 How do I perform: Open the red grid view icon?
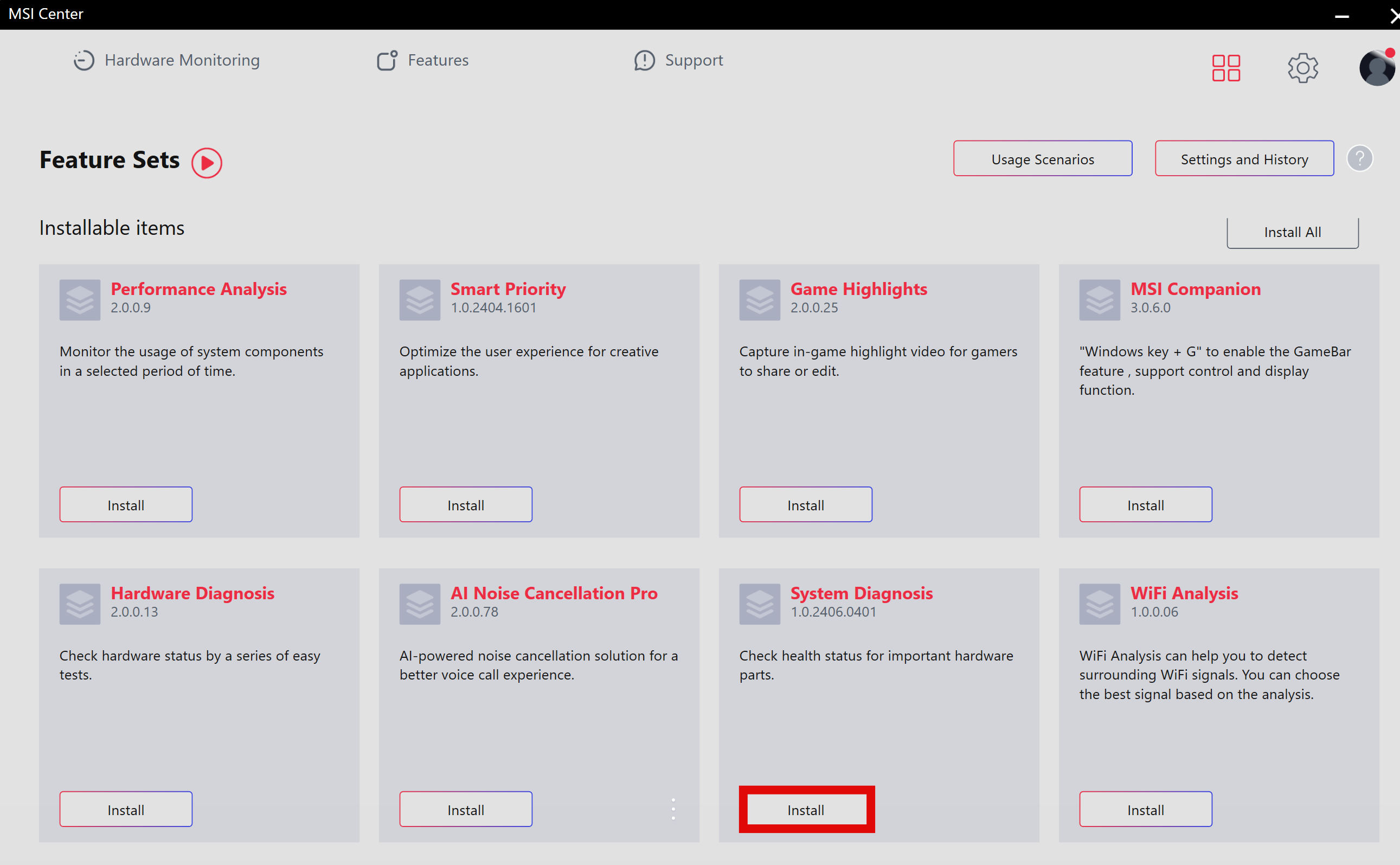tap(1226, 68)
